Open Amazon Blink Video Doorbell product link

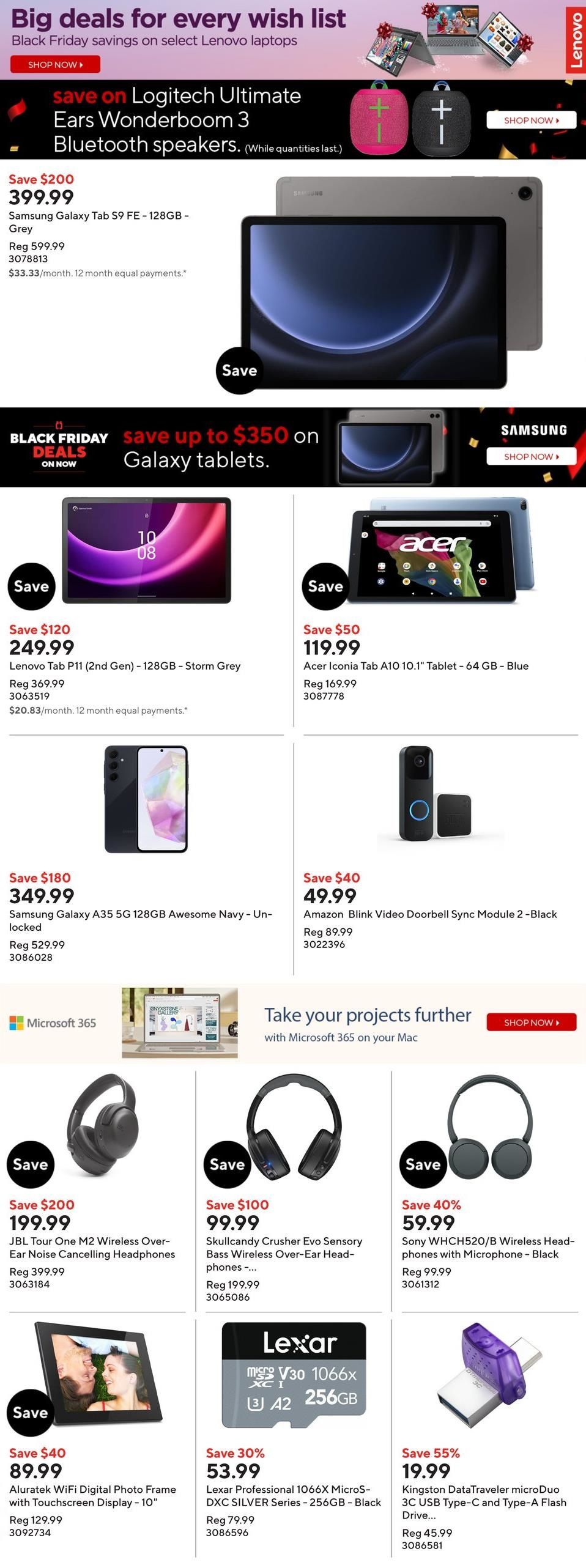coord(430,914)
